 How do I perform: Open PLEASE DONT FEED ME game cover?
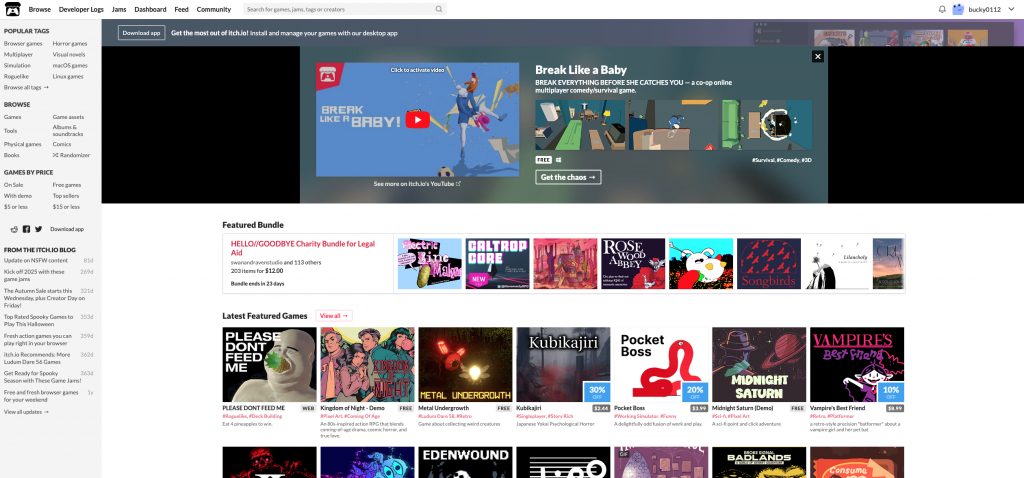[x=270, y=364]
